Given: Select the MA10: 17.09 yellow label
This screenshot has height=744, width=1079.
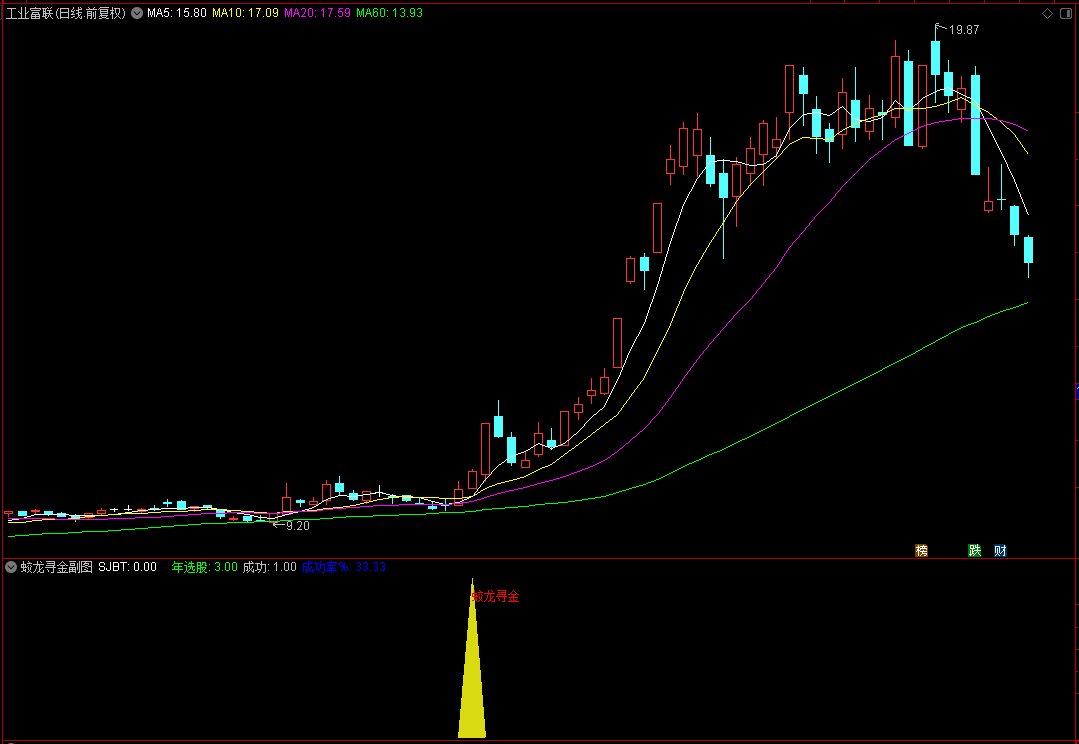Looking at the screenshot, I should 245,13.
